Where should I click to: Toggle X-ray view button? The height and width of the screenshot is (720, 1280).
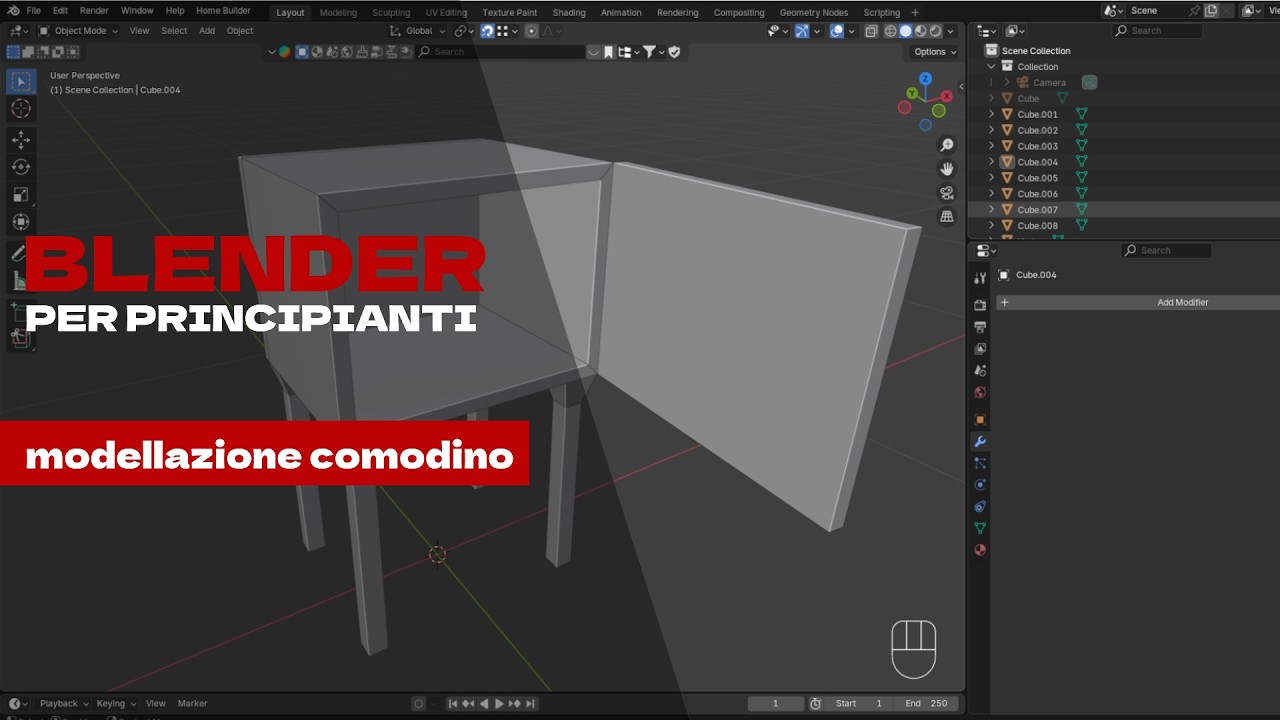click(x=871, y=31)
